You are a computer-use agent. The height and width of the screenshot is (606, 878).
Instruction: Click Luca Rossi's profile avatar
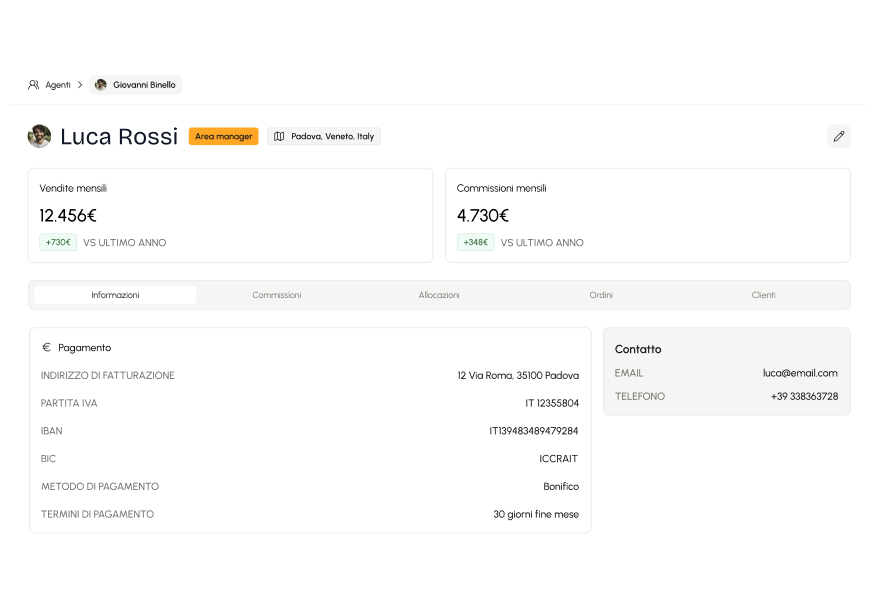(39, 136)
